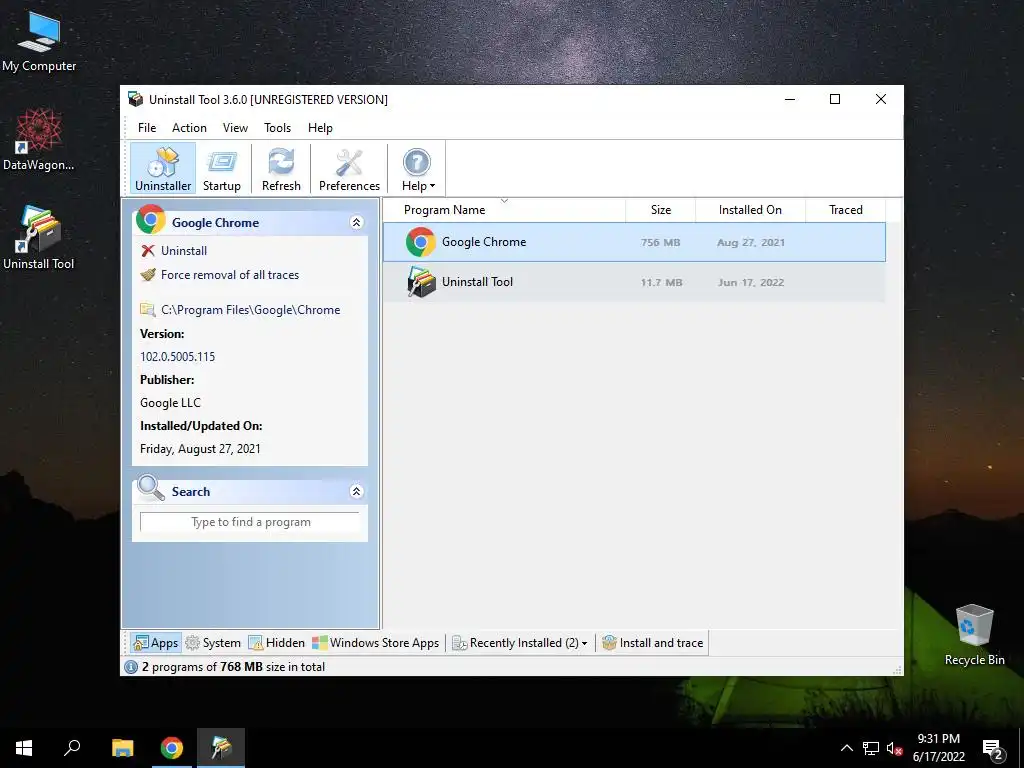Click the version 102.0.5005.115 text
This screenshot has width=1024, height=768.
[x=178, y=357]
